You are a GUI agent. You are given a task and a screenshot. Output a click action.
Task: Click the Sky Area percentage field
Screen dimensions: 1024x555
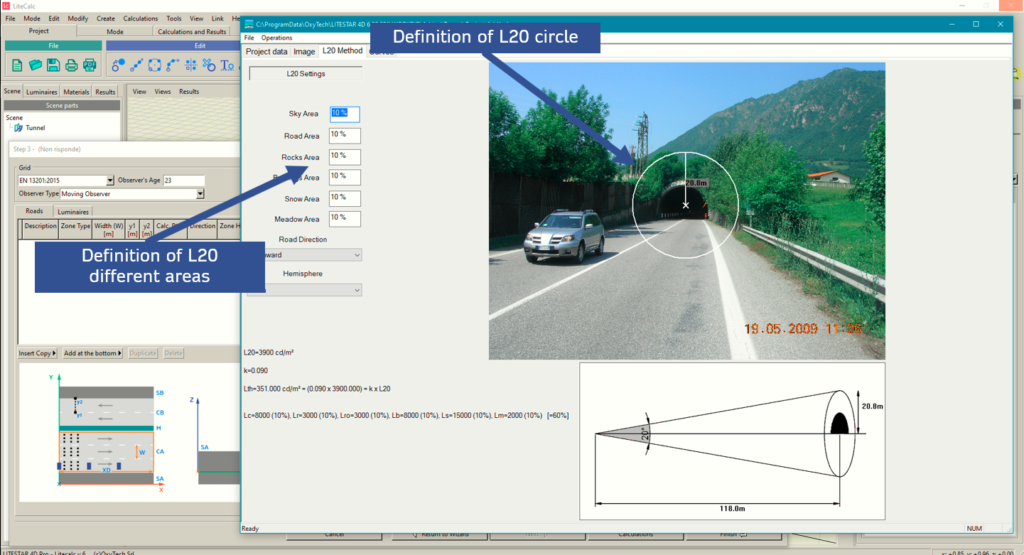click(x=344, y=114)
